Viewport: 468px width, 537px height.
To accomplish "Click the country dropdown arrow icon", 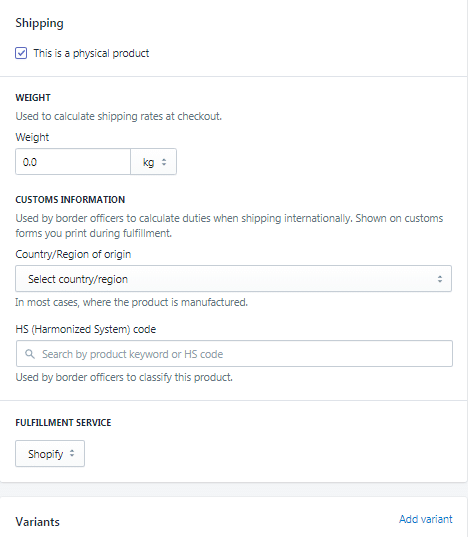I will (x=440, y=279).
